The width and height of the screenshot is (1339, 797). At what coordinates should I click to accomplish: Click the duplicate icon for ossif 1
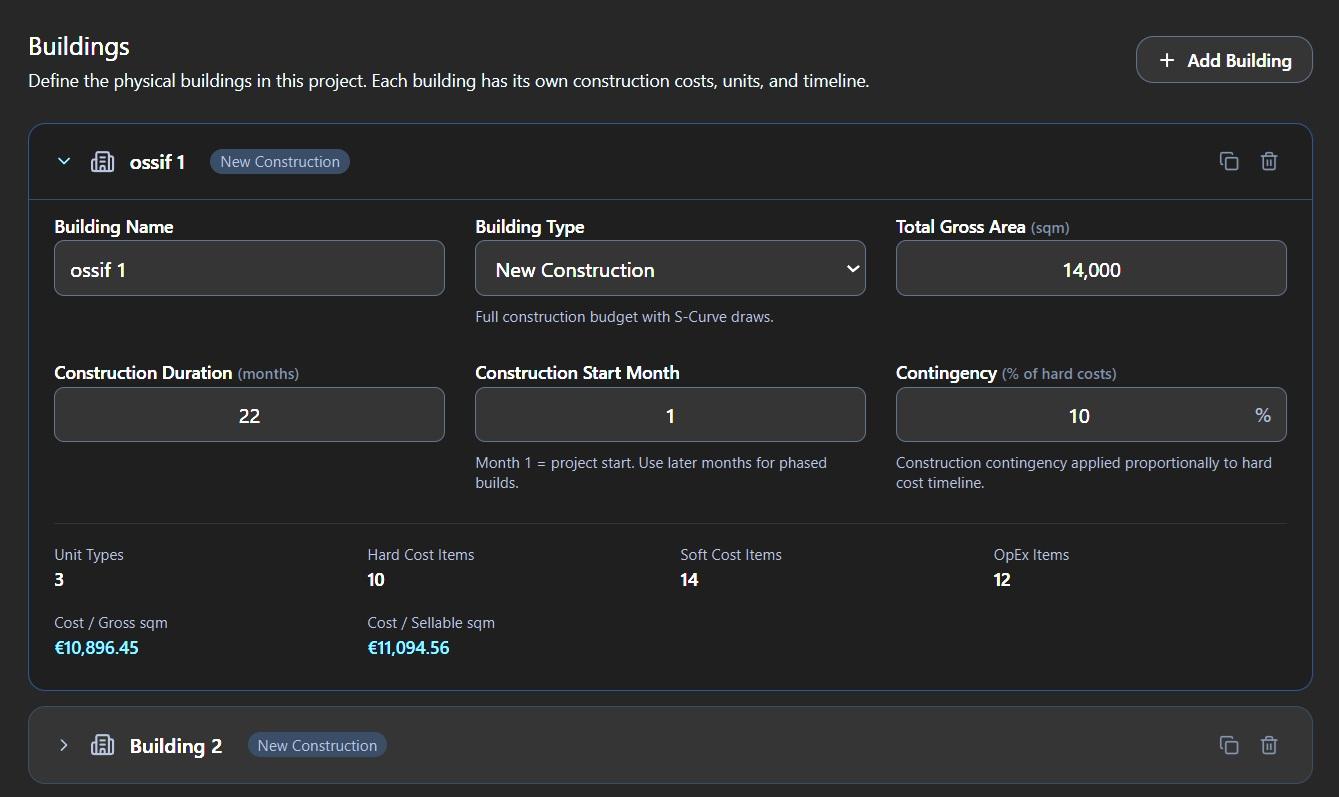[x=1229, y=161]
